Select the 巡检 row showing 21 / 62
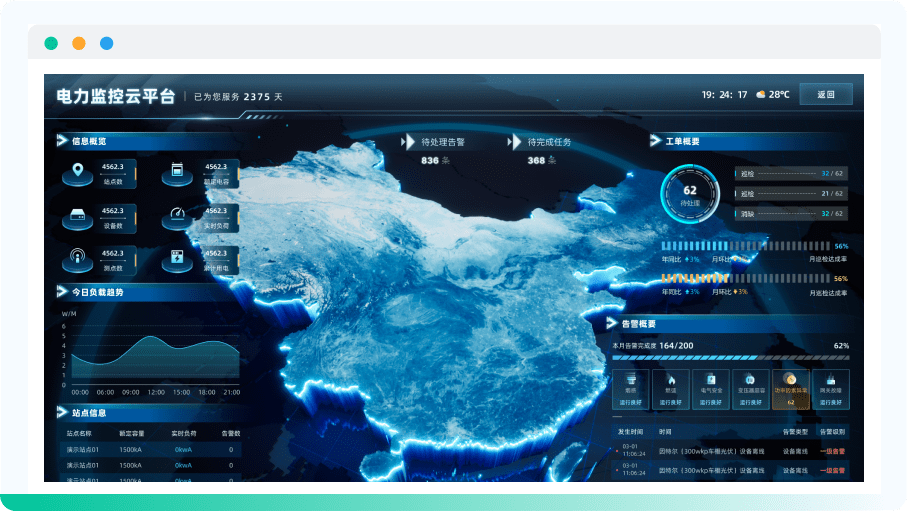 click(x=791, y=194)
